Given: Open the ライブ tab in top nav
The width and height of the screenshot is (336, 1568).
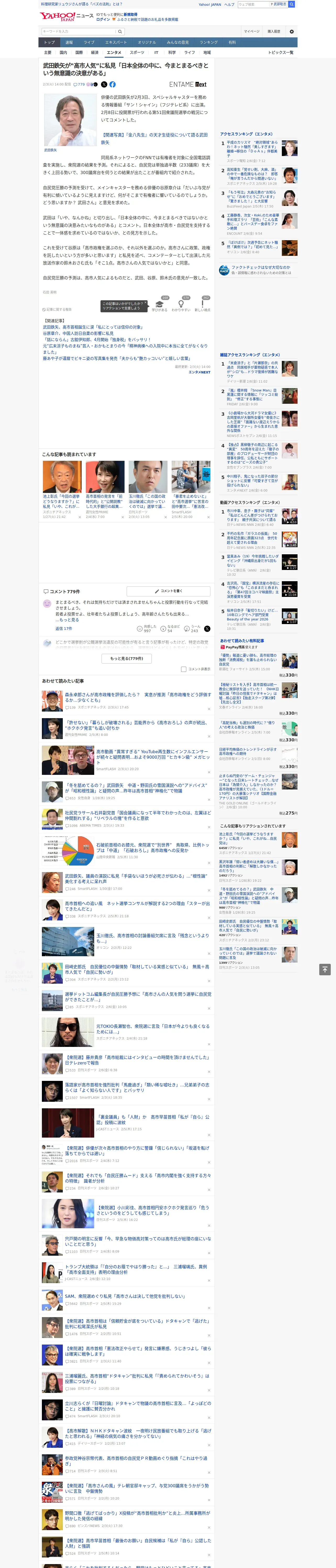Looking at the screenshot, I should coord(89,43).
